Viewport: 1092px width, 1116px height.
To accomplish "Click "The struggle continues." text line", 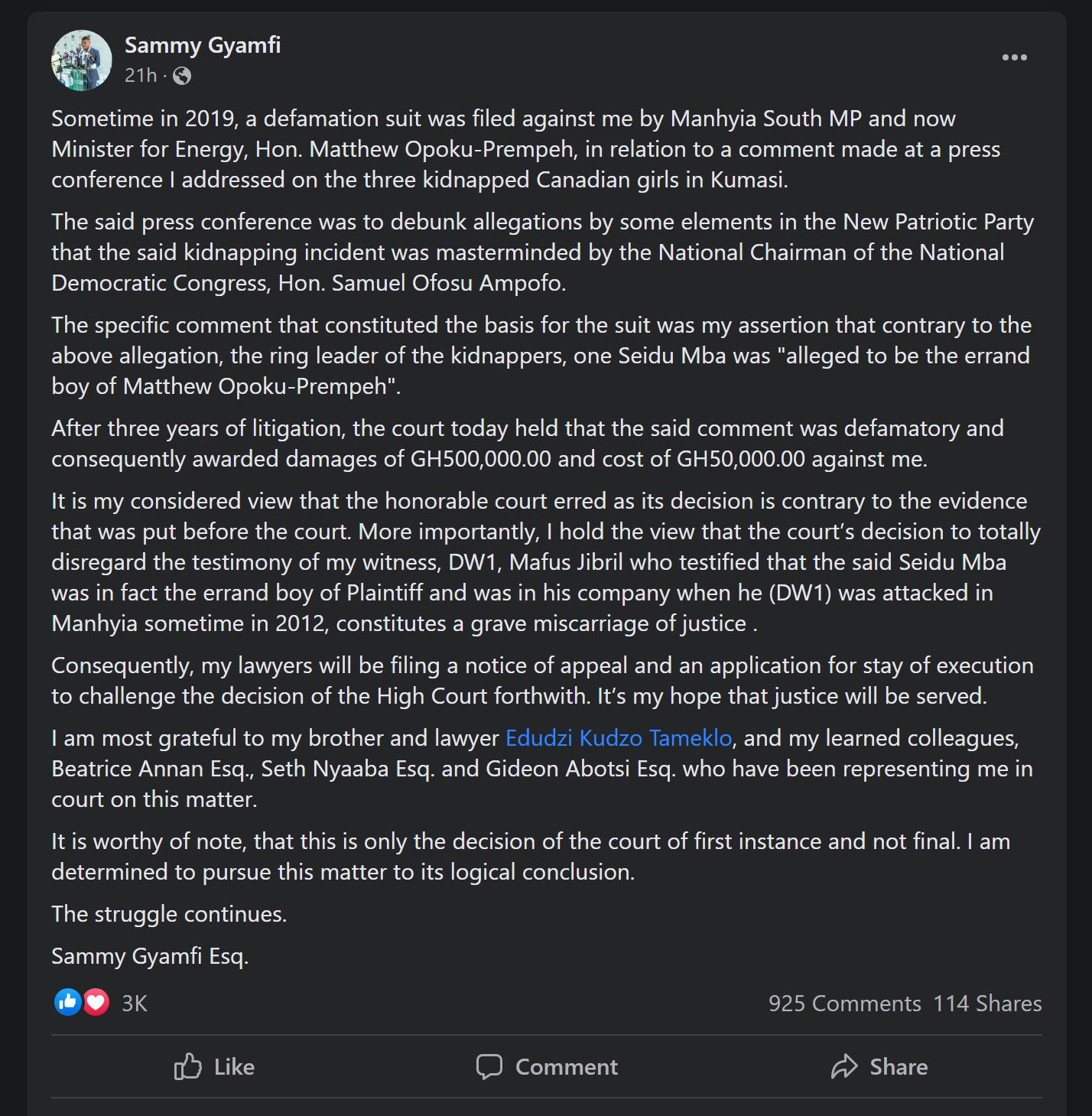I will [x=169, y=914].
